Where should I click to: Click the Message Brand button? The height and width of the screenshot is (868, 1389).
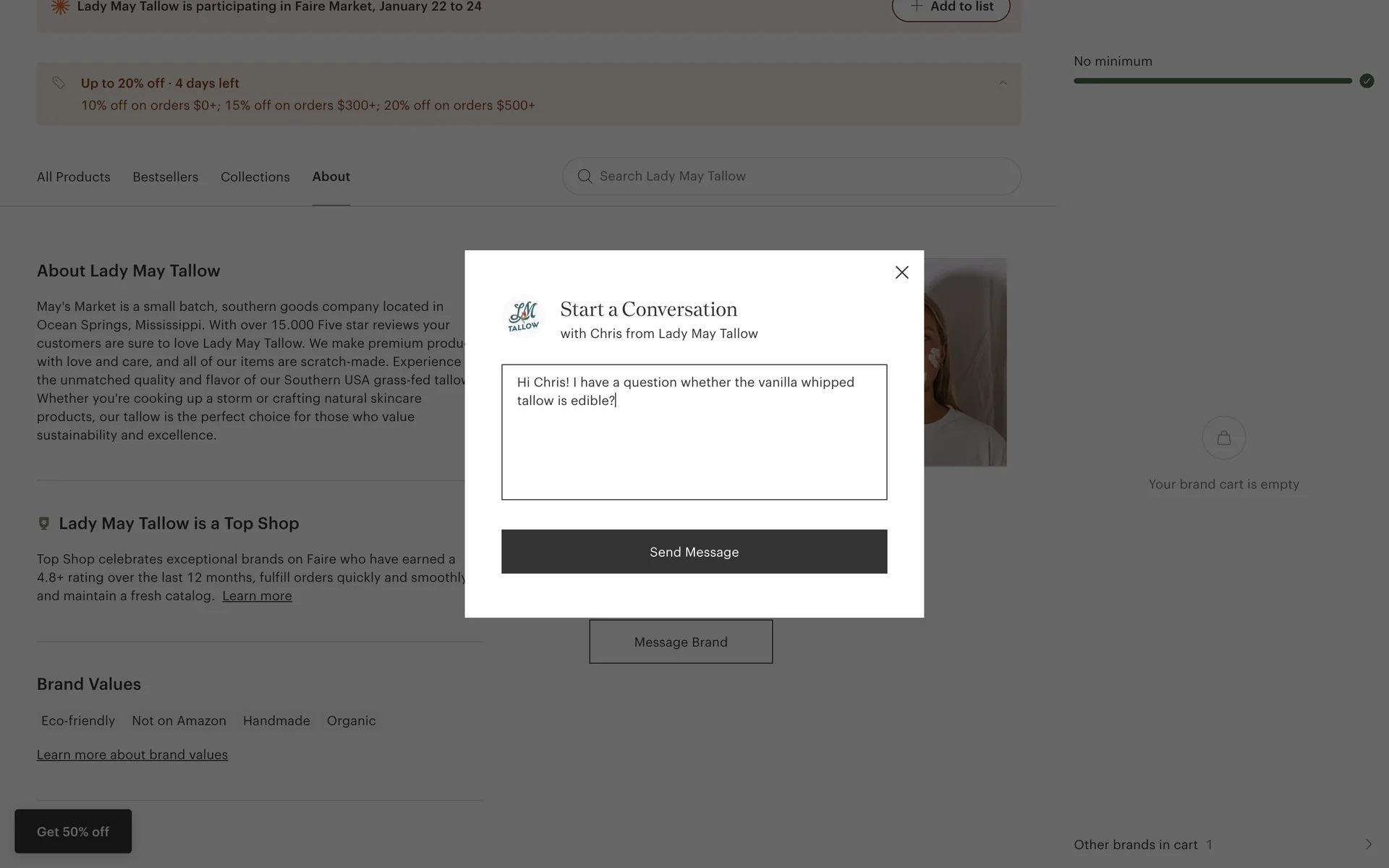[680, 642]
